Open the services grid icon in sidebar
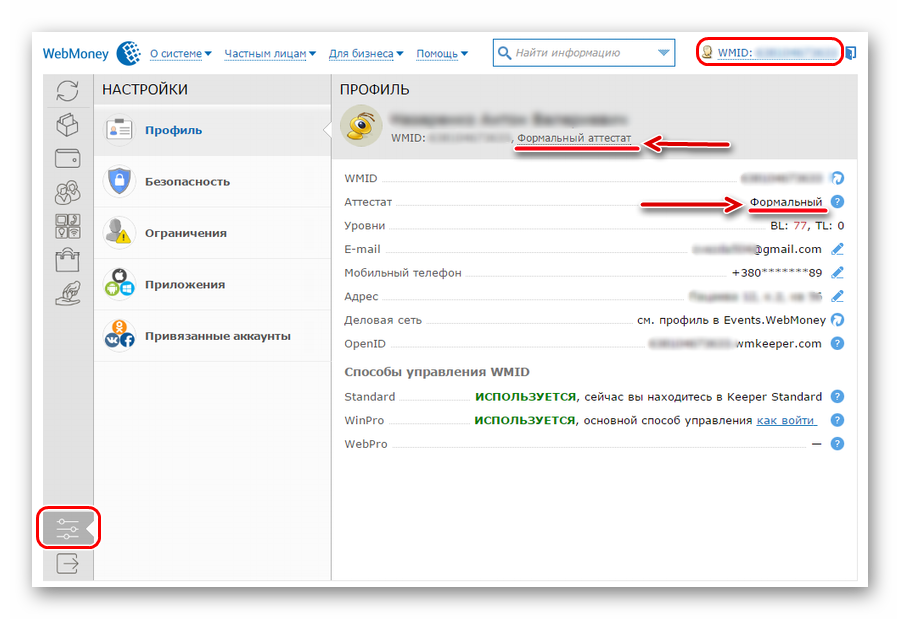 click(67, 226)
